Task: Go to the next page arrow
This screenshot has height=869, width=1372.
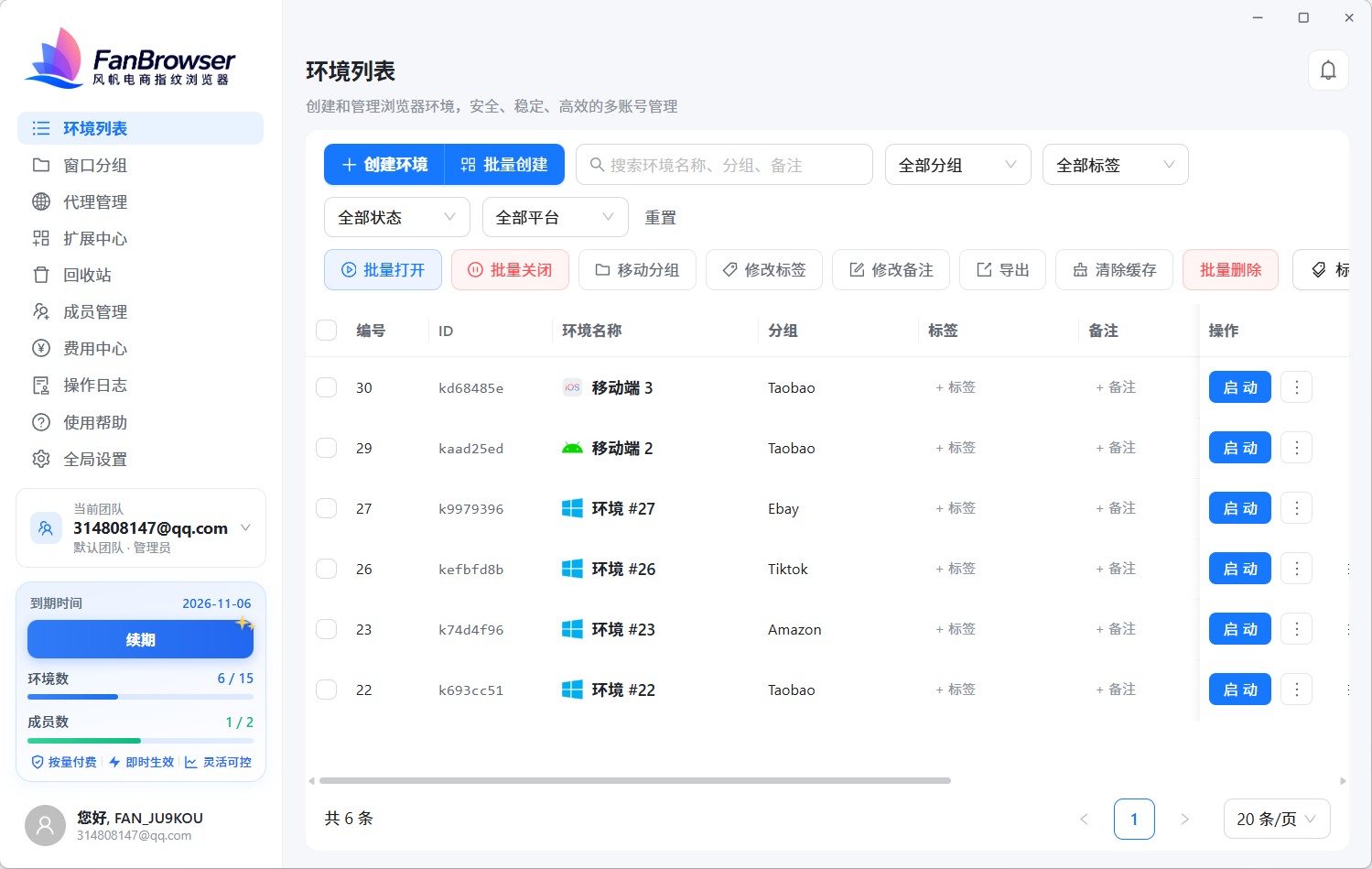Action: click(1184, 819)
